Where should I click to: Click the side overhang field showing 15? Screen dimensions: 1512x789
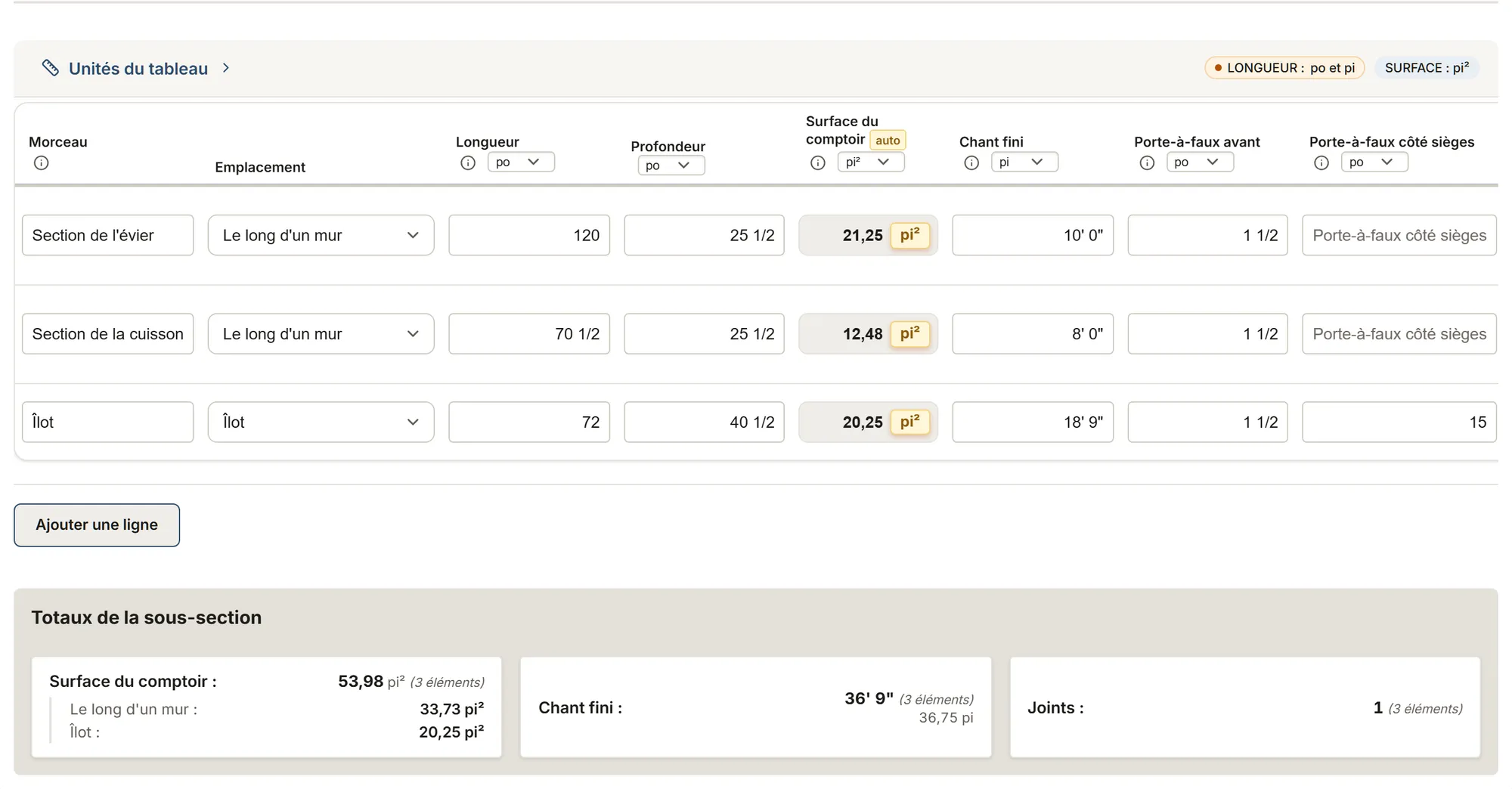1399,422
